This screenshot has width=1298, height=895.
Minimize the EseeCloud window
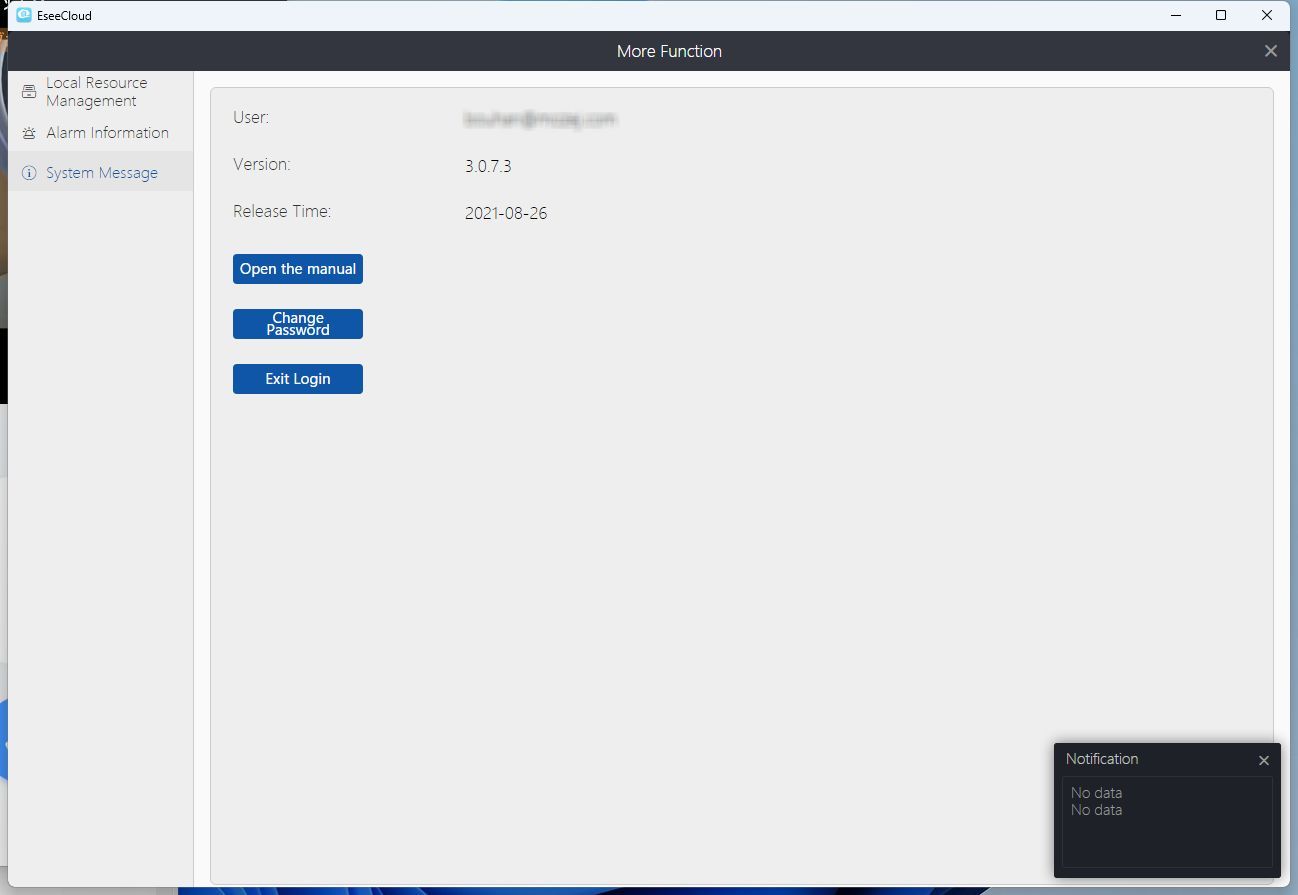1176,15
